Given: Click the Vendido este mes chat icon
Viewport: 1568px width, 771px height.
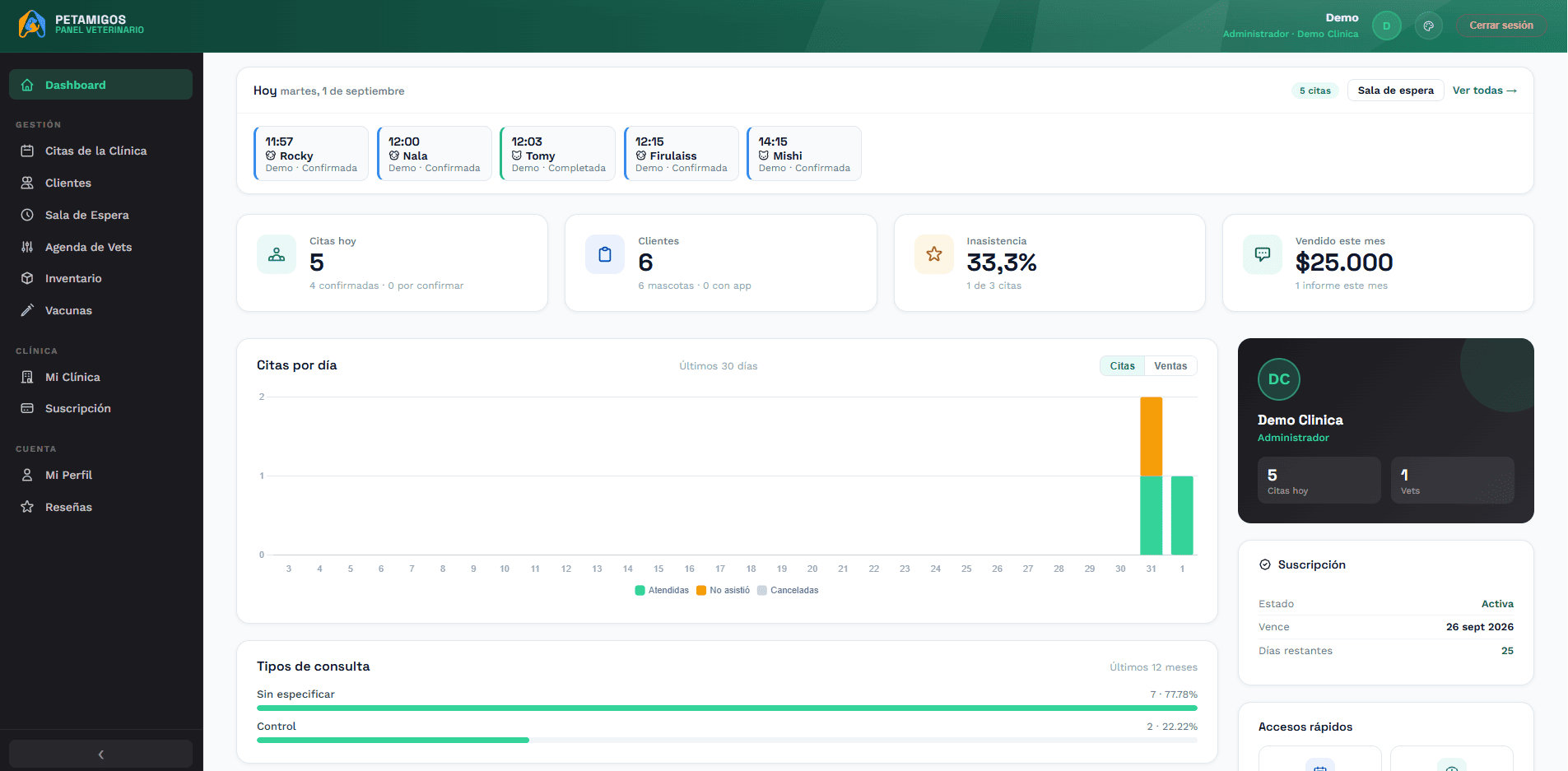Looking at the screenshot, I should pyautogui.click(x=1263, y=254).
